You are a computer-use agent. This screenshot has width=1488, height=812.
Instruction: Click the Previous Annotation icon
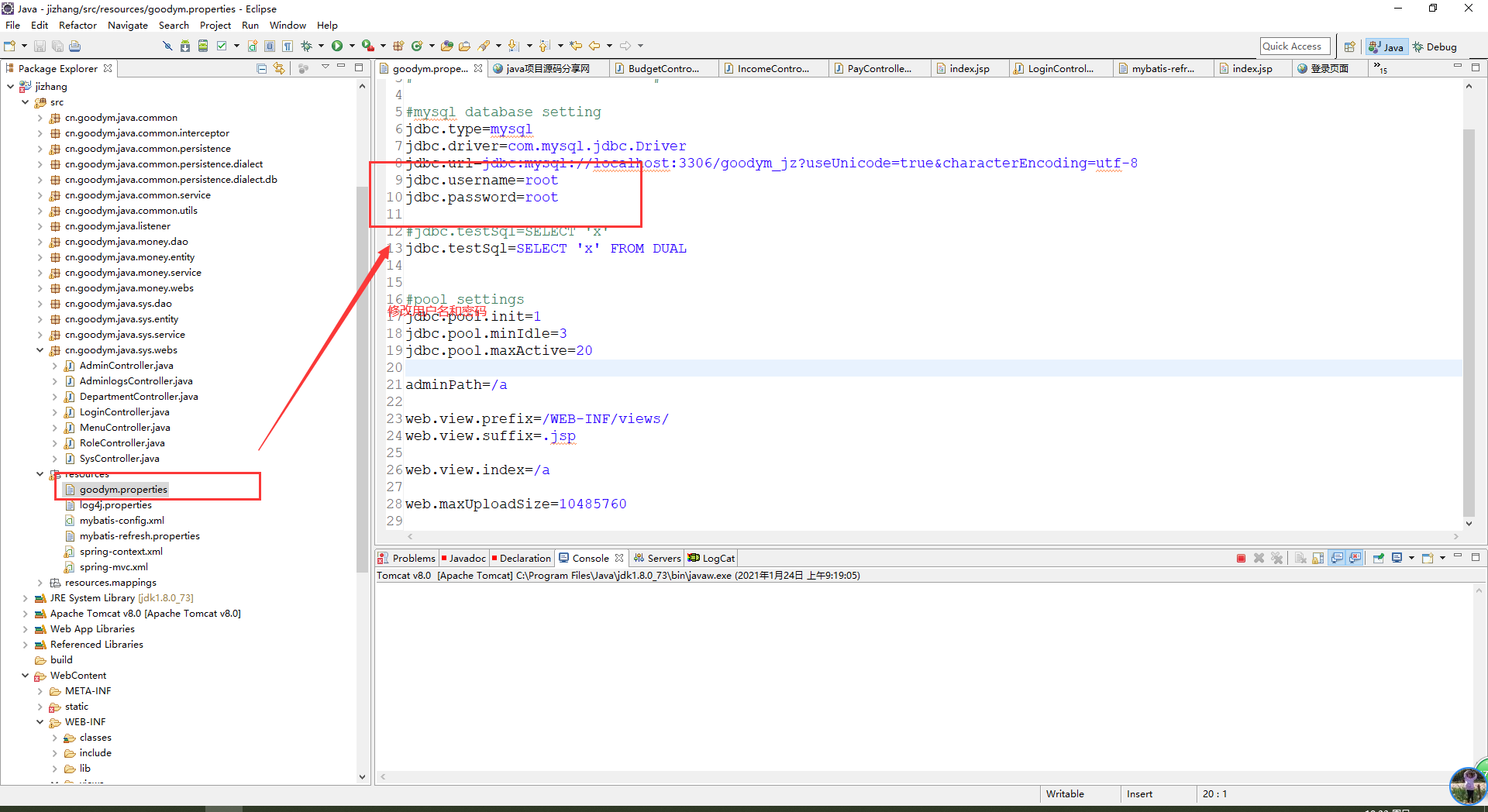[x=545, y=46]
